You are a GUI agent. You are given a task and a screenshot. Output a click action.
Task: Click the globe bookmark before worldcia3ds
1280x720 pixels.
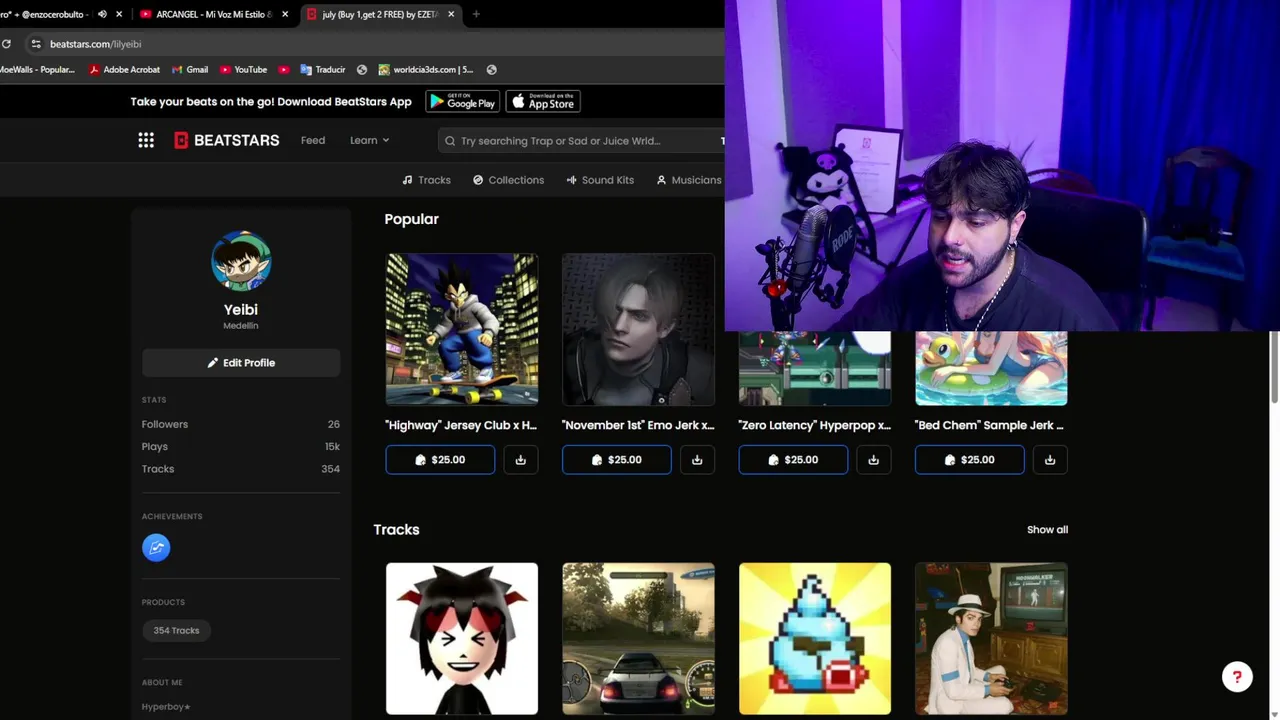pyautogui.click(x=362, y=70)
